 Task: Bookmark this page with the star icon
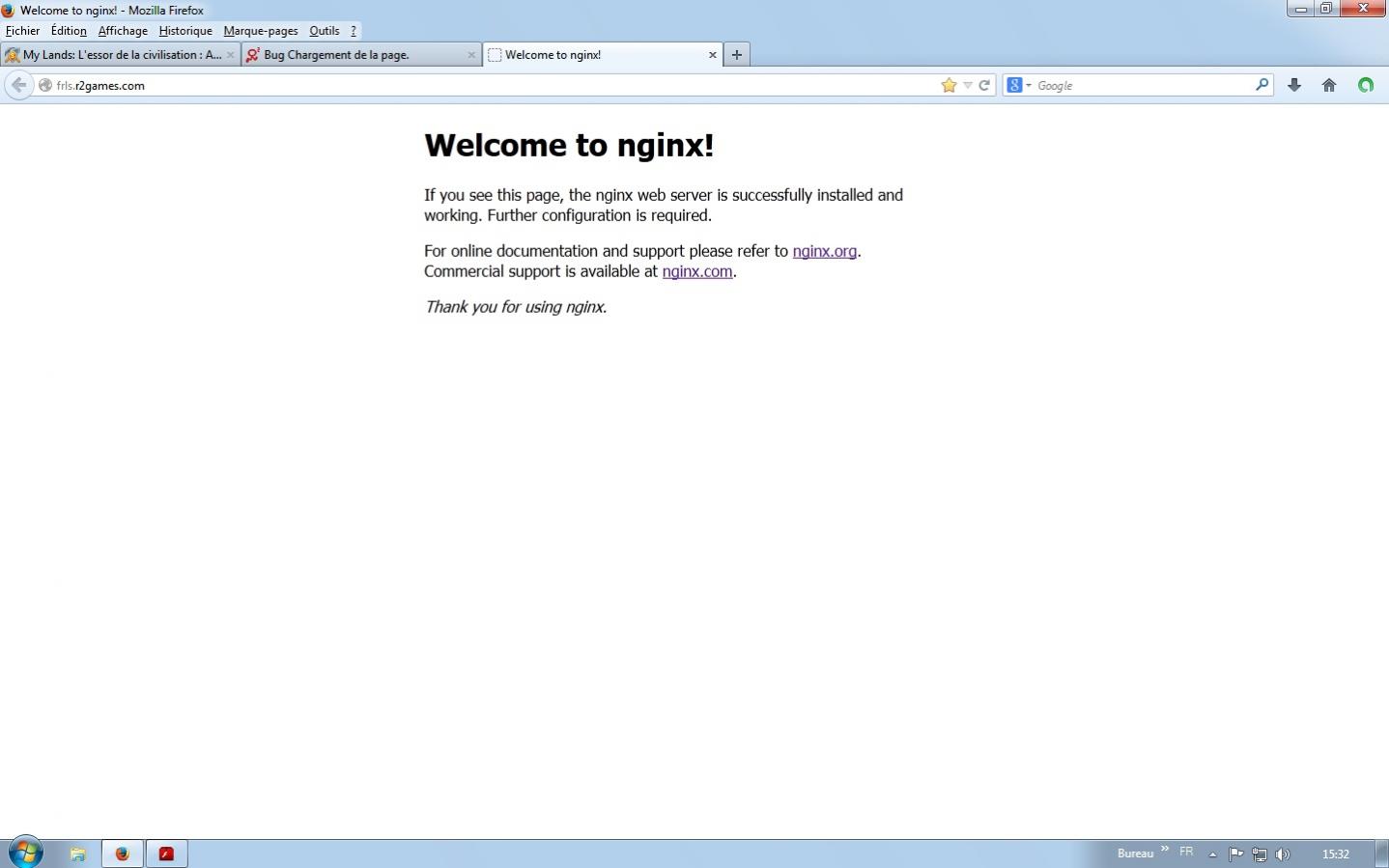click(949, 85)
